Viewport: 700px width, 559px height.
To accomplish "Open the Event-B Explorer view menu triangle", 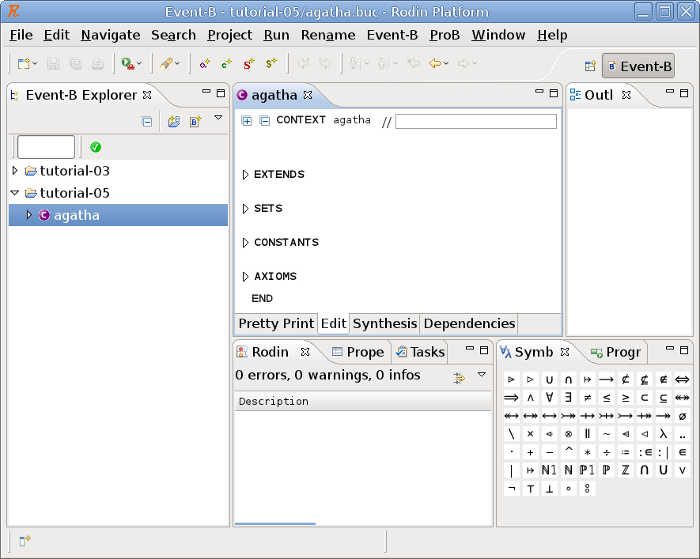I will (218, 117).
